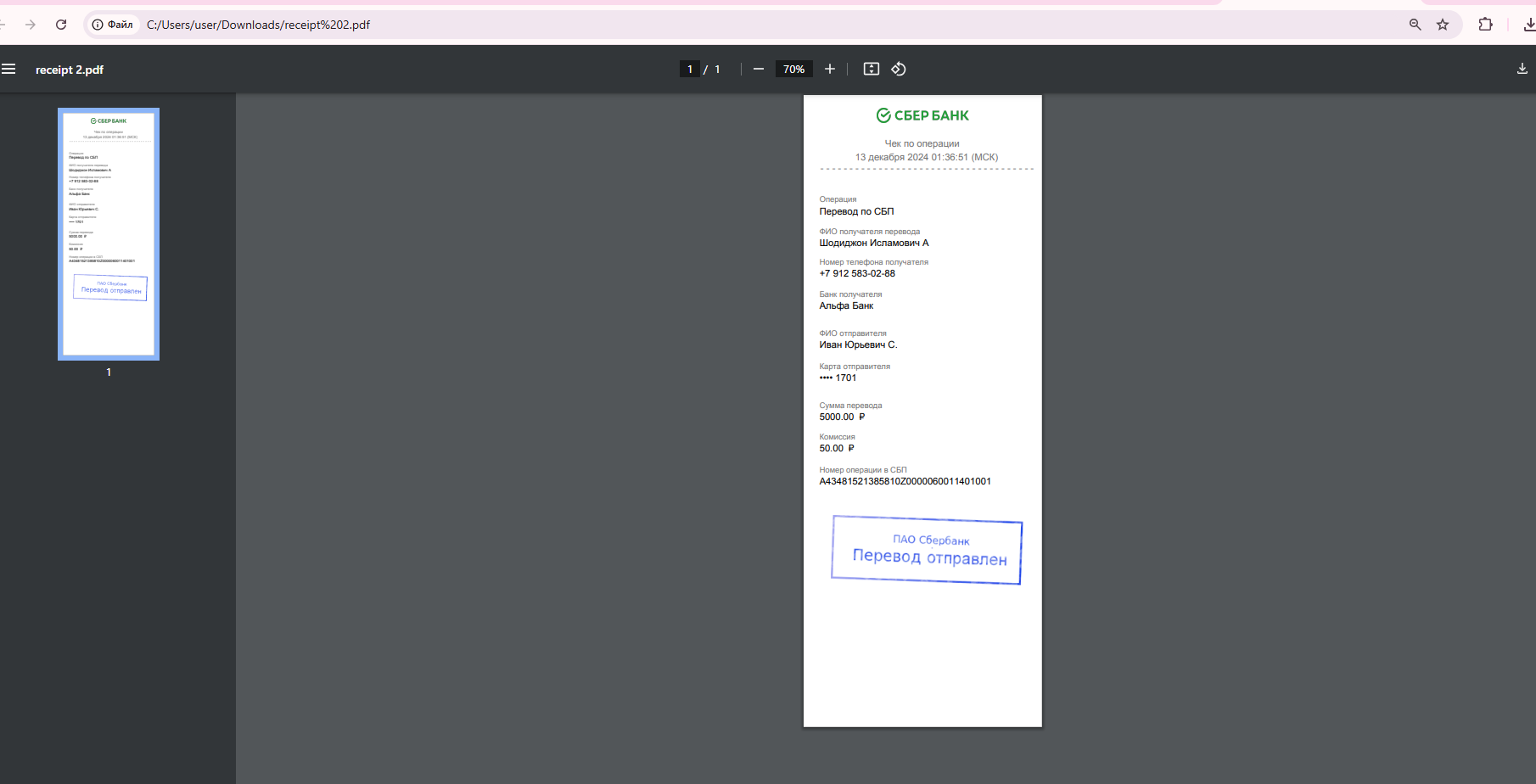The image size is (1536, 784).
Task: Click recipient name Шодиджон Исламович А
Action: 874,243
